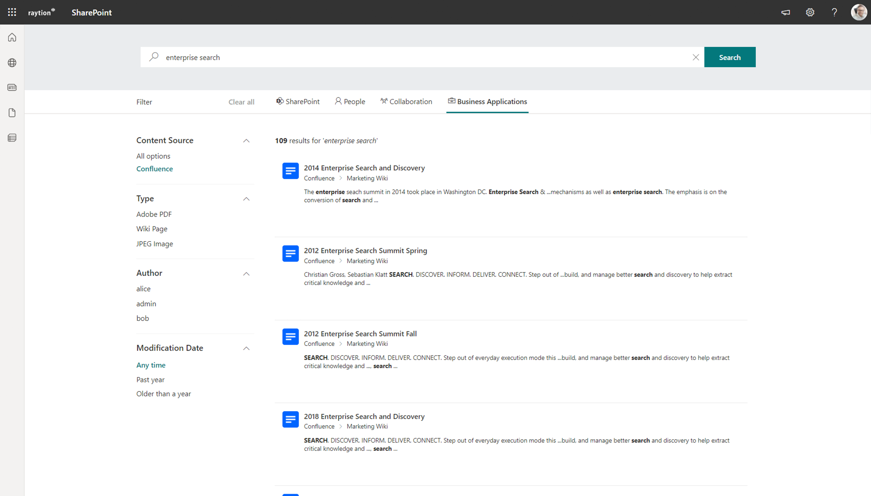Open the lists icon in left sidebar
Image resolution: width=871 pixels, height=496 pixels.
(x=12, y=138)
